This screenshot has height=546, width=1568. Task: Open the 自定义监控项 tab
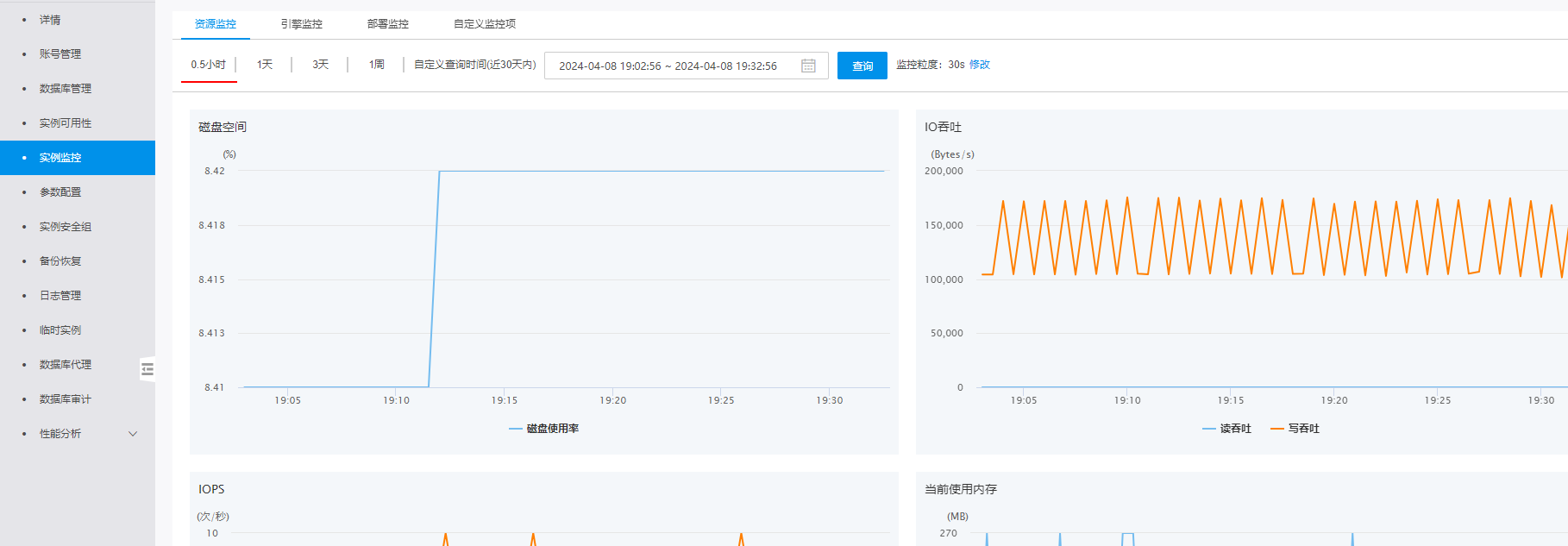(x=484, y=24)
